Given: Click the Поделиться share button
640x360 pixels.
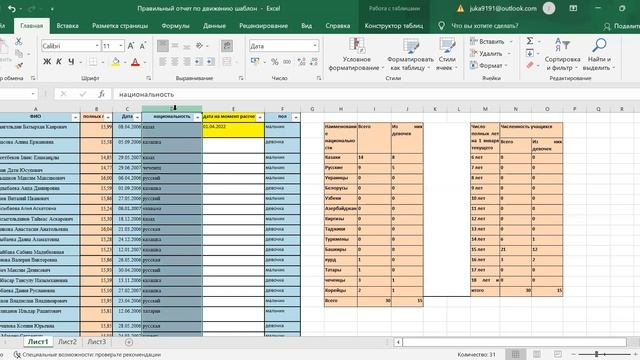Looking at the screenshot, I should tap(621, 26).
